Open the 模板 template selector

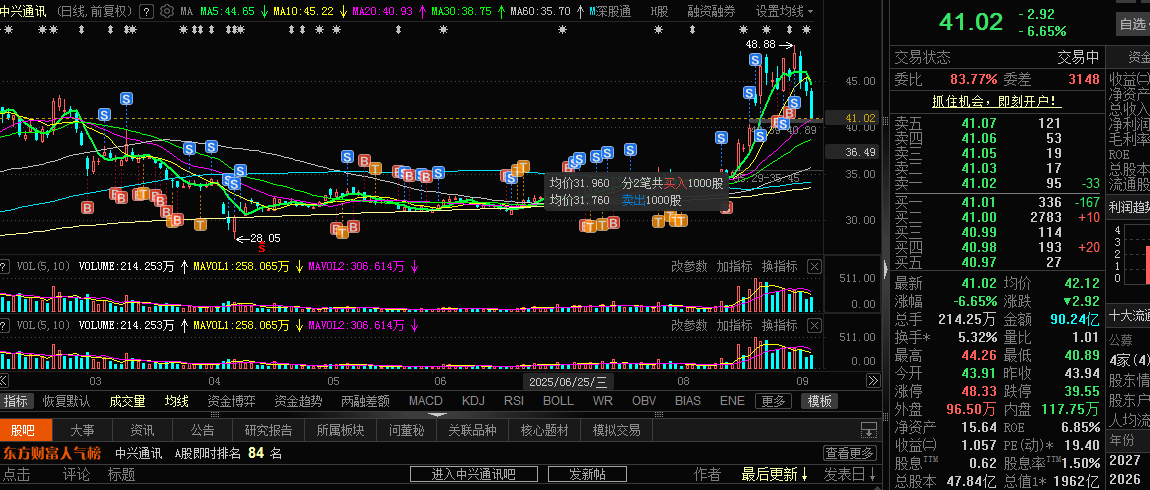(819, 401)
